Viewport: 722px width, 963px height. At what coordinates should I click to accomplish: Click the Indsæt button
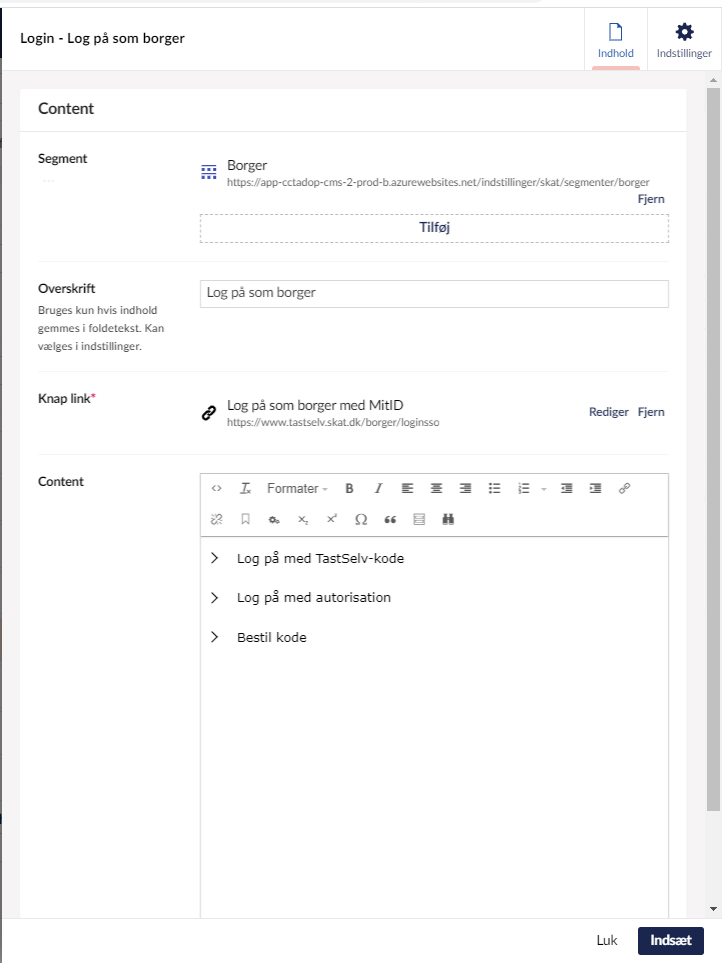[670, 941]
